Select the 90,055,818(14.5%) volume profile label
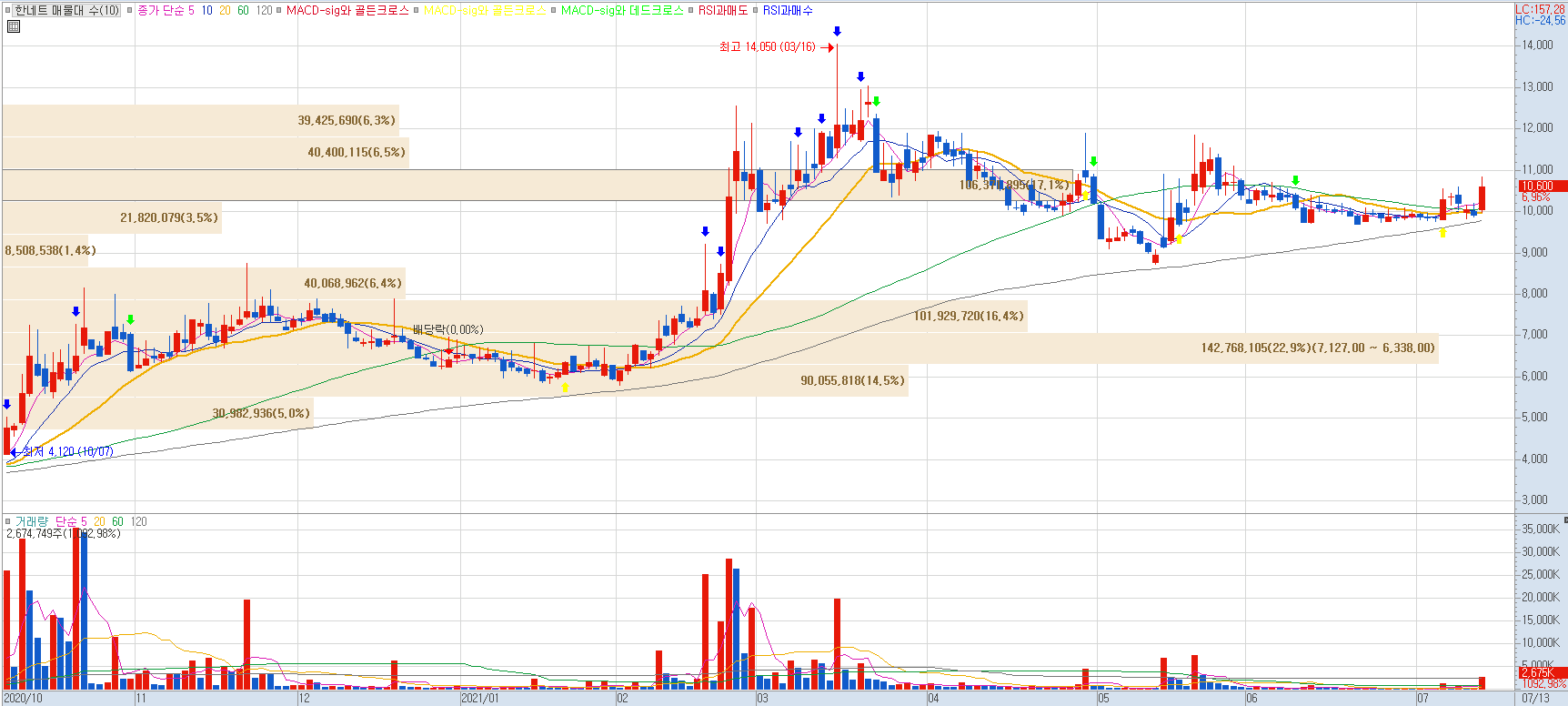1568x706 pixels. click(x=852, y=380)
